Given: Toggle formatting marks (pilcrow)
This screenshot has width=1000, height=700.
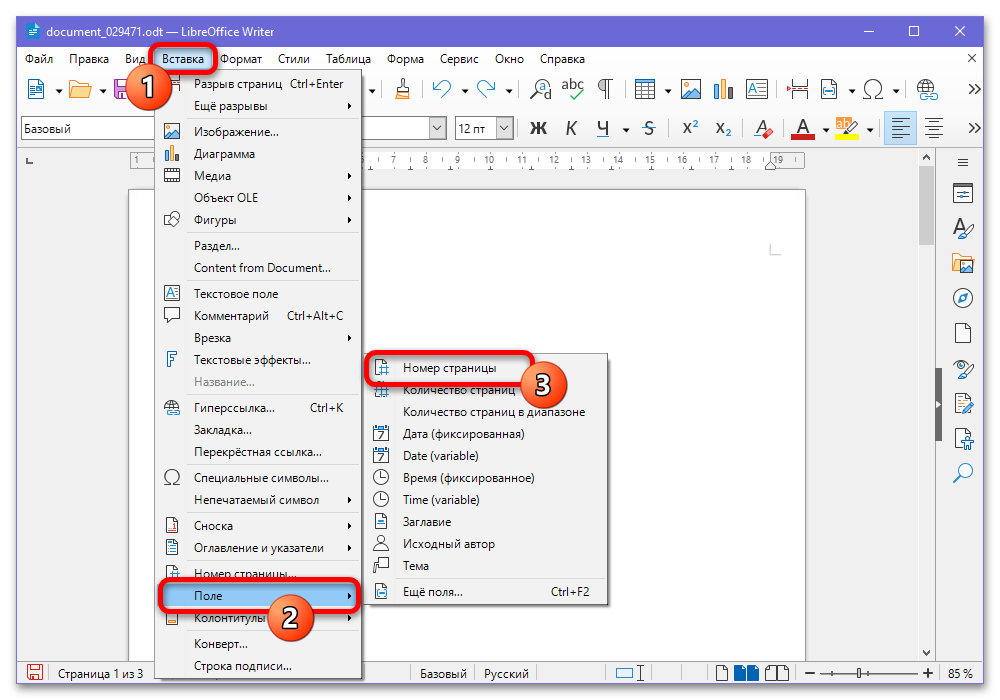Looking at the screenshot, I should (x=605, y=89).
